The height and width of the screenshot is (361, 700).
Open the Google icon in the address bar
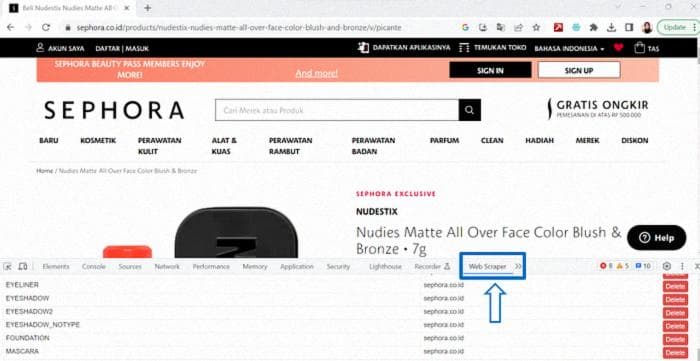[x=465, y=28]
